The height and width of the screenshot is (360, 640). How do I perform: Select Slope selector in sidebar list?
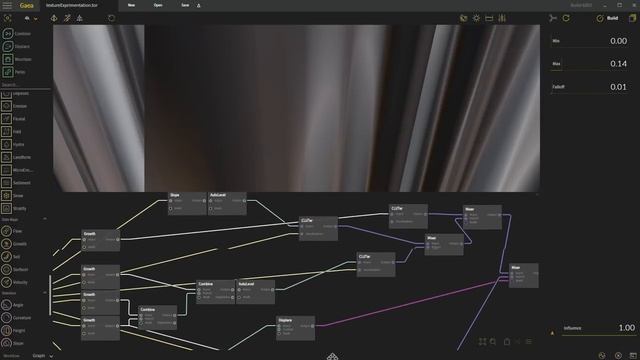12,343
